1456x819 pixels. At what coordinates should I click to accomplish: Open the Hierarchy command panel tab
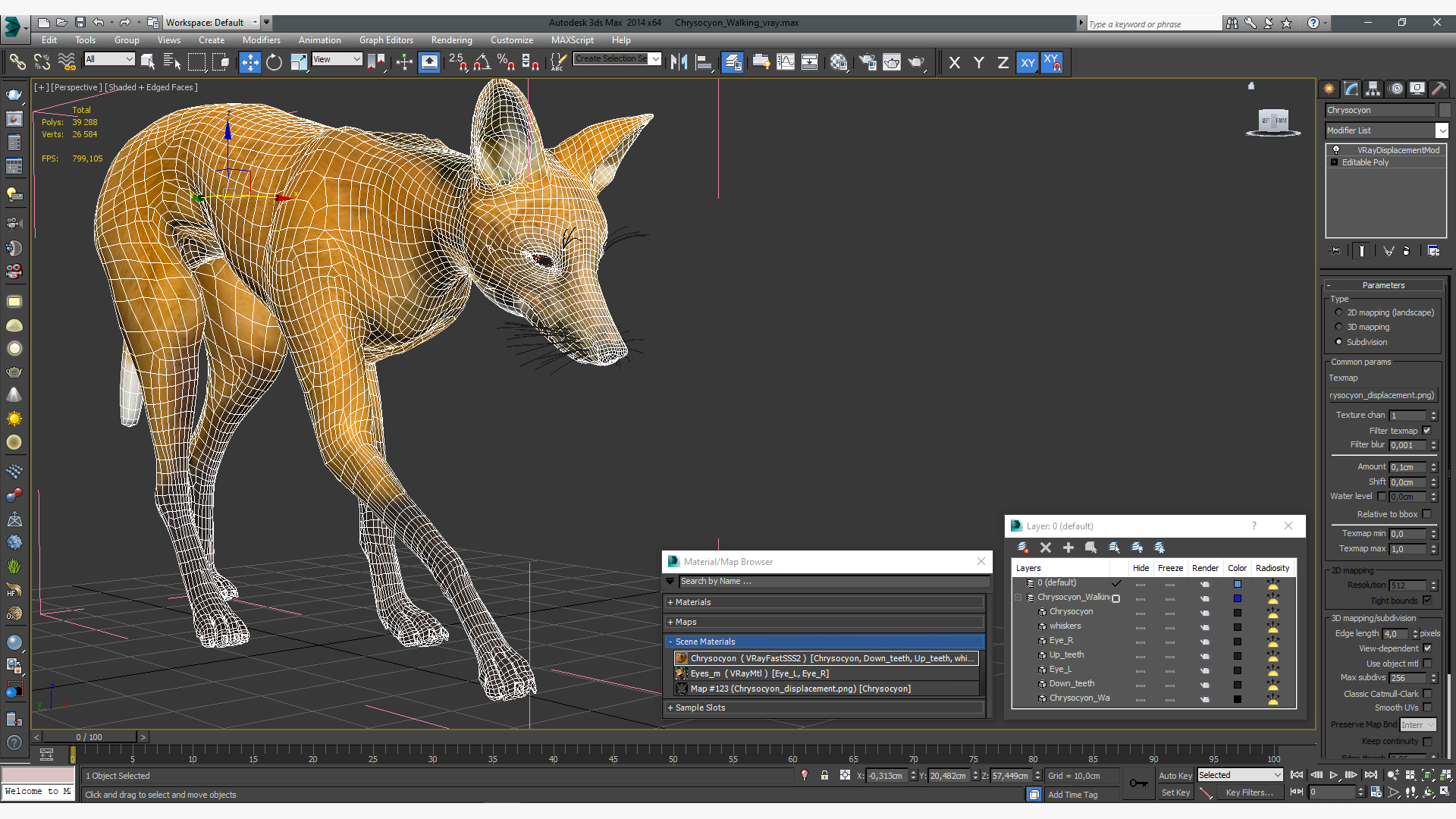[1373, 89]
